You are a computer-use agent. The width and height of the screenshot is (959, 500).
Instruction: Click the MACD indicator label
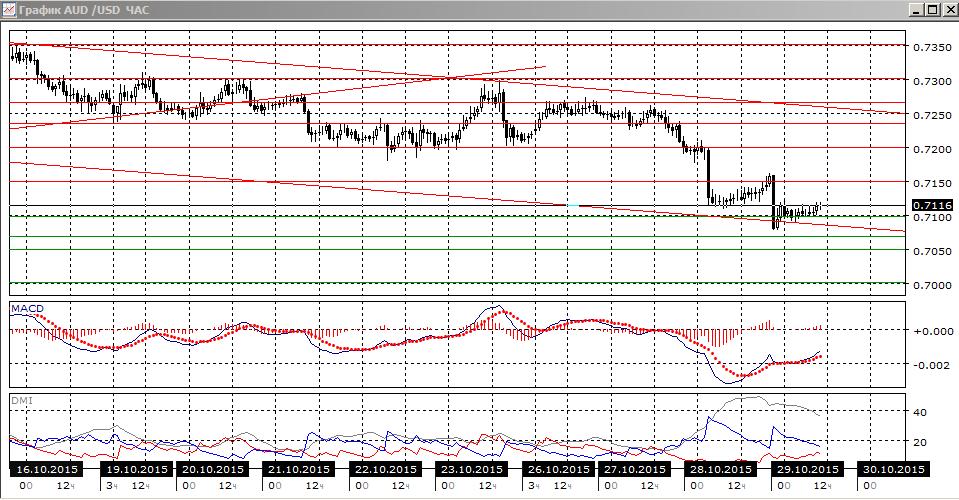(x=28, y=309)
